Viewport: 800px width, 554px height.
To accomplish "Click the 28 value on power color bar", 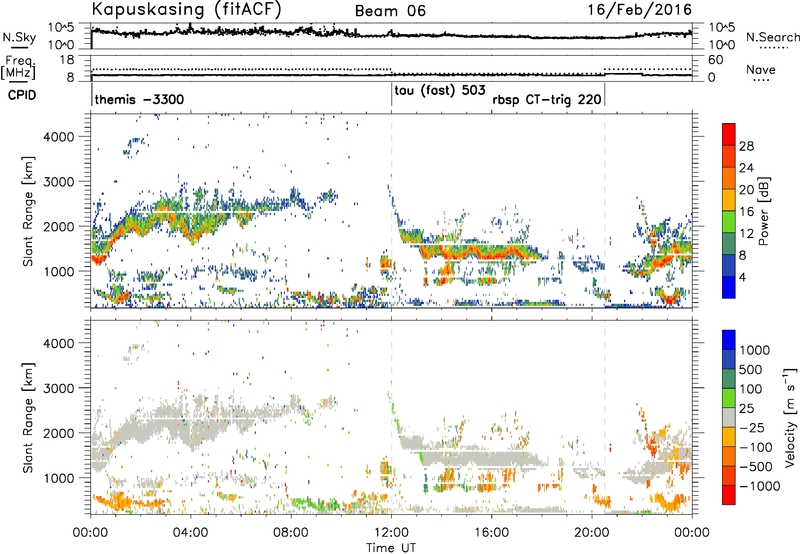I will 746,146.
